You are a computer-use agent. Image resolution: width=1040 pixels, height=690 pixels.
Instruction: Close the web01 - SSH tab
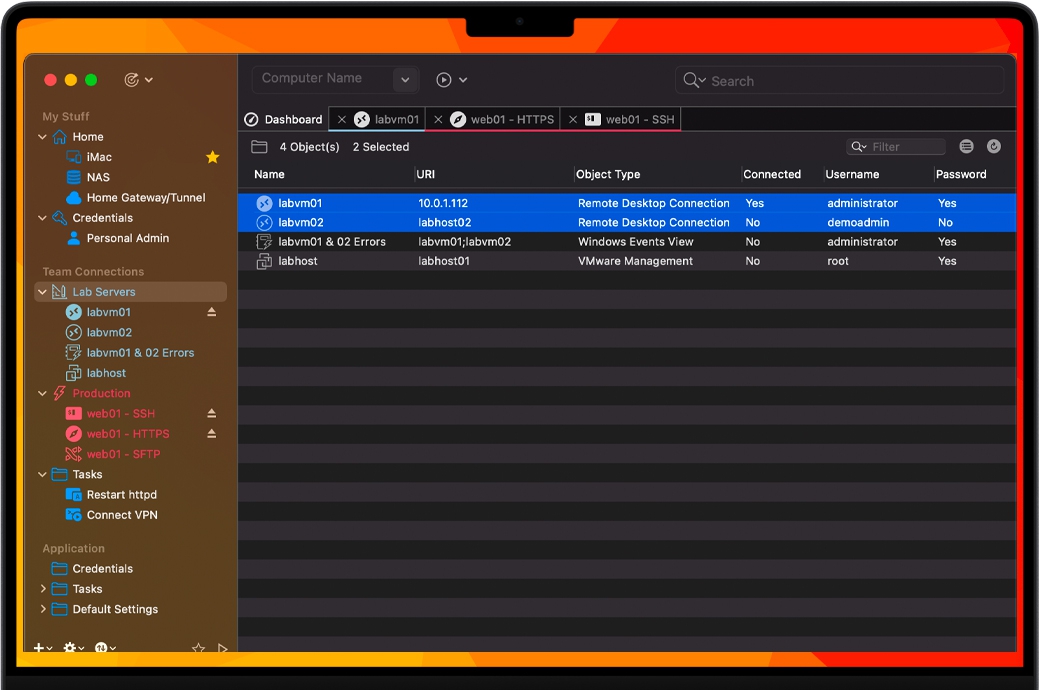tap(573, 119)
